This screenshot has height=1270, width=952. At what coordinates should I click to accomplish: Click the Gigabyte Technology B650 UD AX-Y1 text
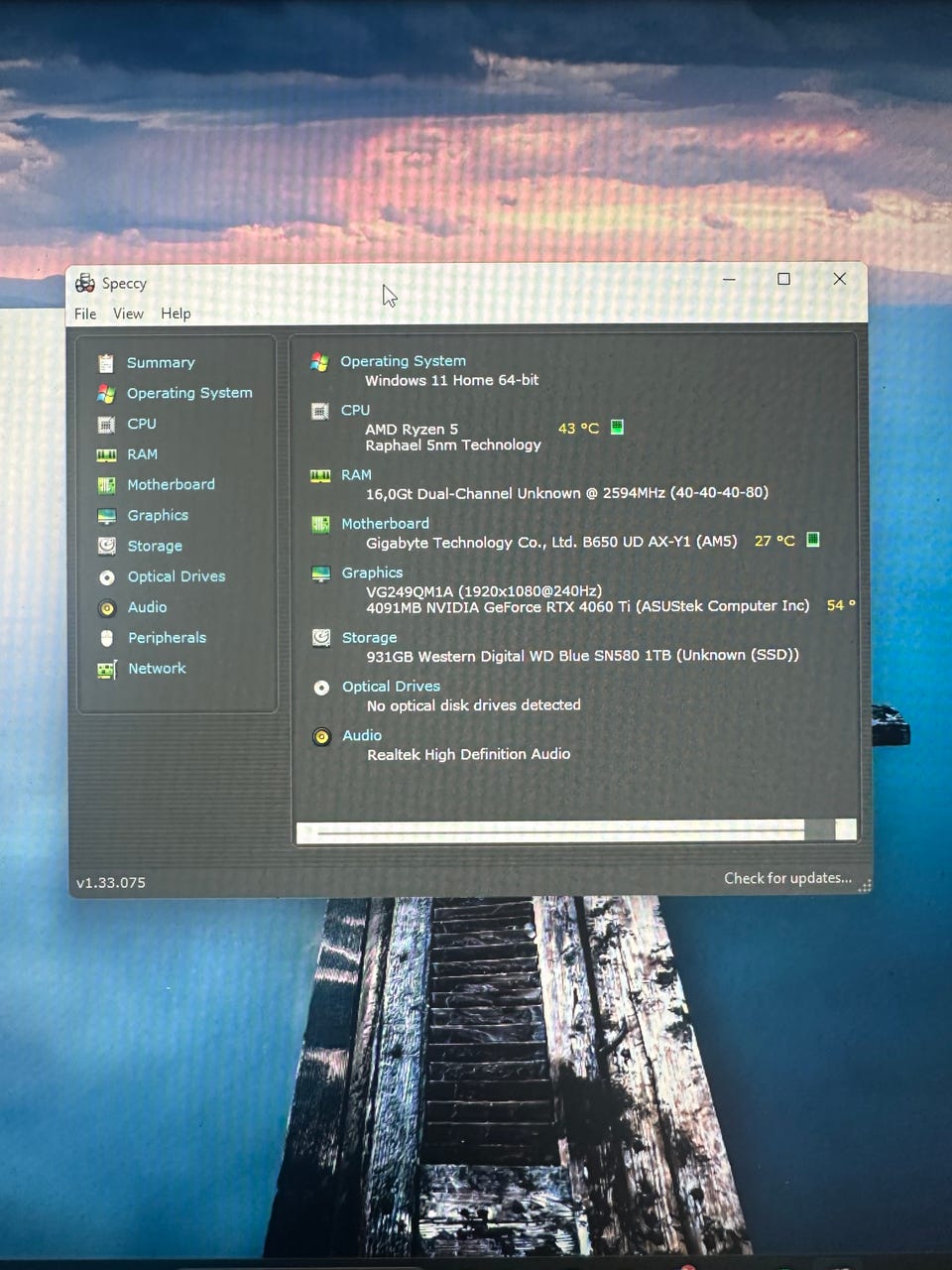551,542
